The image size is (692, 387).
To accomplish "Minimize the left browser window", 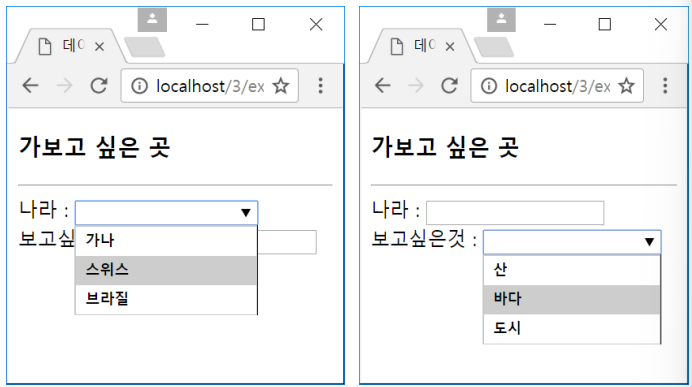I will [202, 24].
